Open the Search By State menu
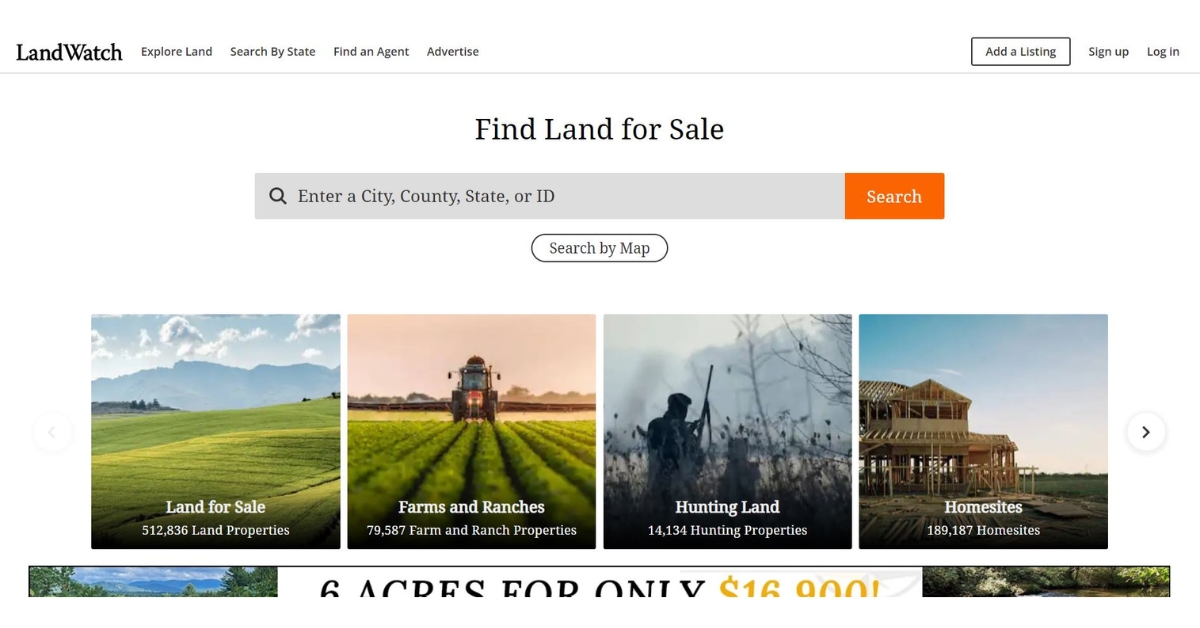The width and height of the screenshot is (1200, 628). 273,52
